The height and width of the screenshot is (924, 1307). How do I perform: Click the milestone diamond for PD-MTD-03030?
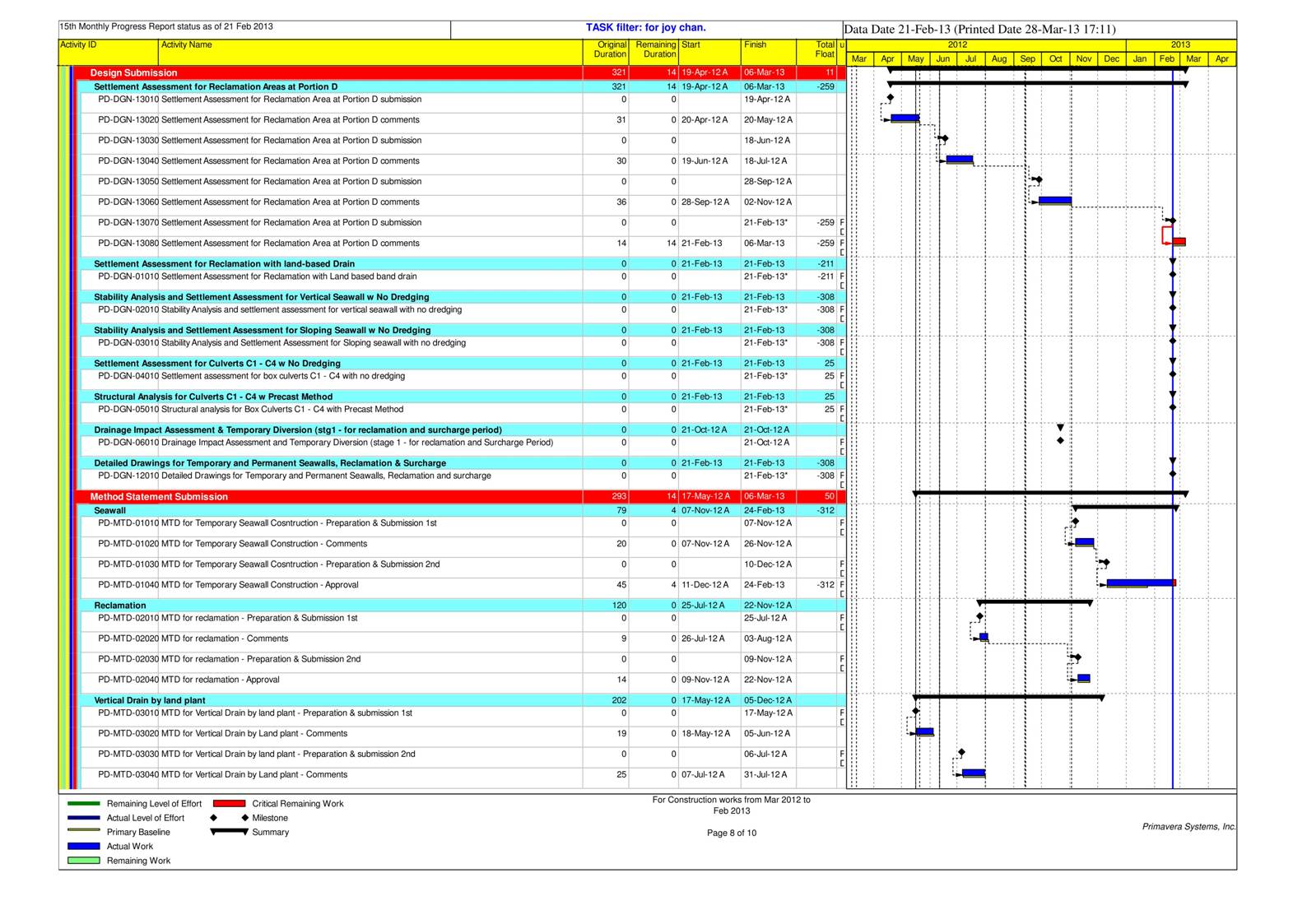pyautogui.click(x=961, y=752)
